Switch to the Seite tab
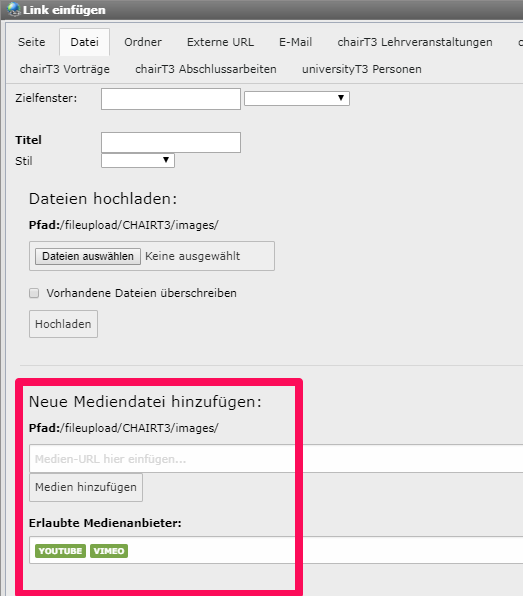 pos(32,42)
